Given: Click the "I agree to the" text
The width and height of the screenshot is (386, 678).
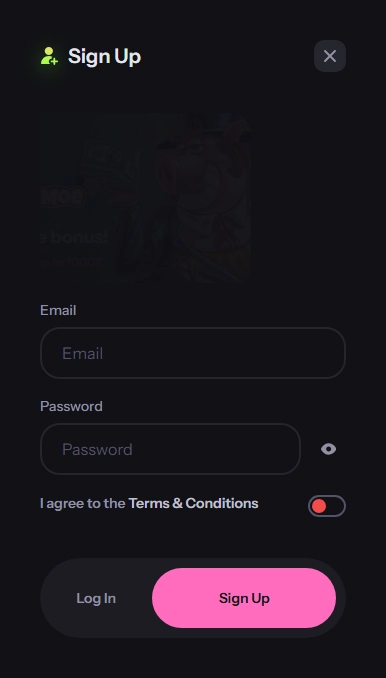Looking at the screenshot, I should (x=83, y=503).
